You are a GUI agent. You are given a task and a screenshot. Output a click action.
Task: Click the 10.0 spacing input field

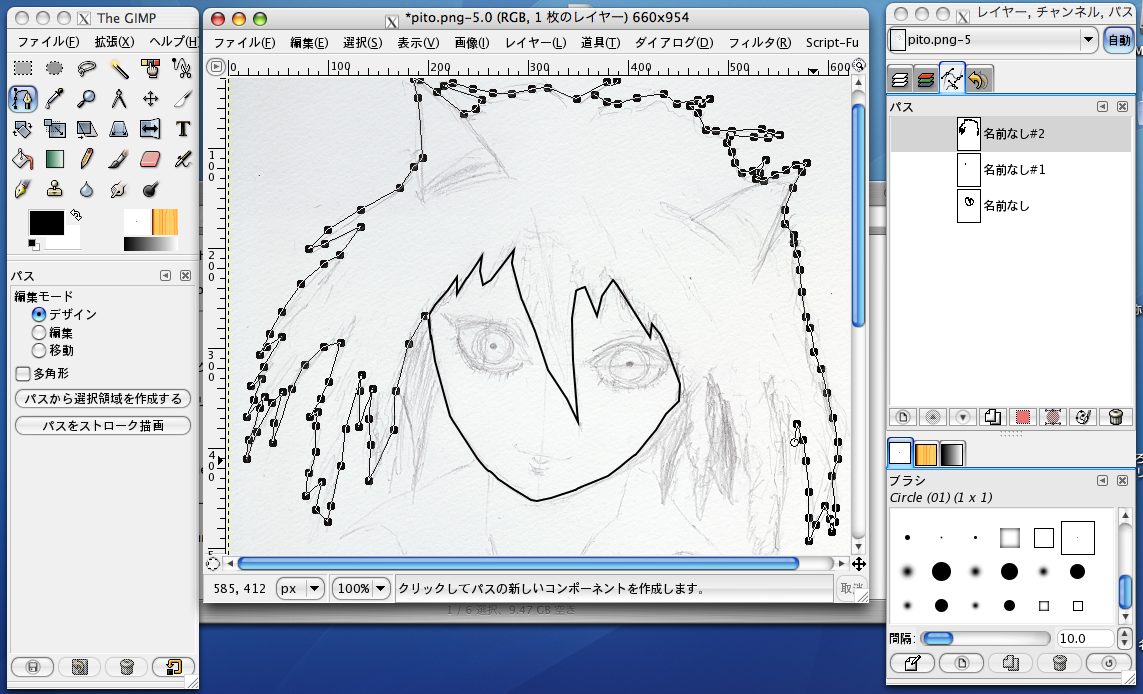tap(1085, 639)
